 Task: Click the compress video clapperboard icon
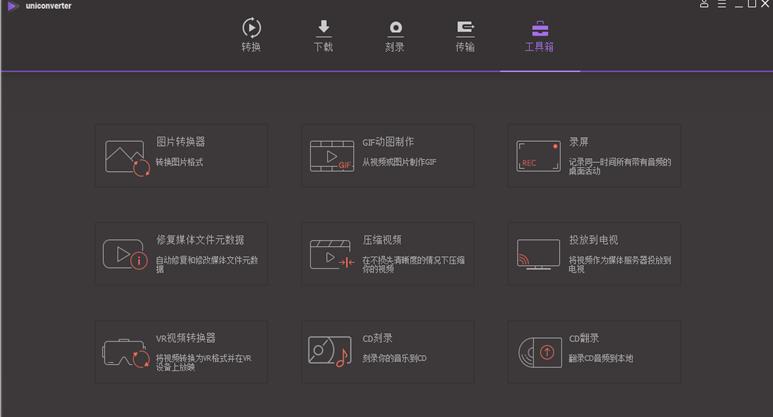point(332,254)
